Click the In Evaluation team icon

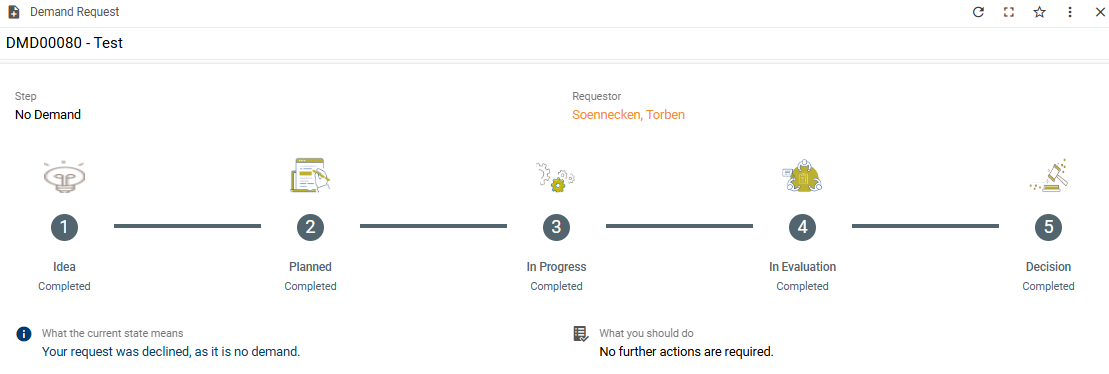[803, 176]
